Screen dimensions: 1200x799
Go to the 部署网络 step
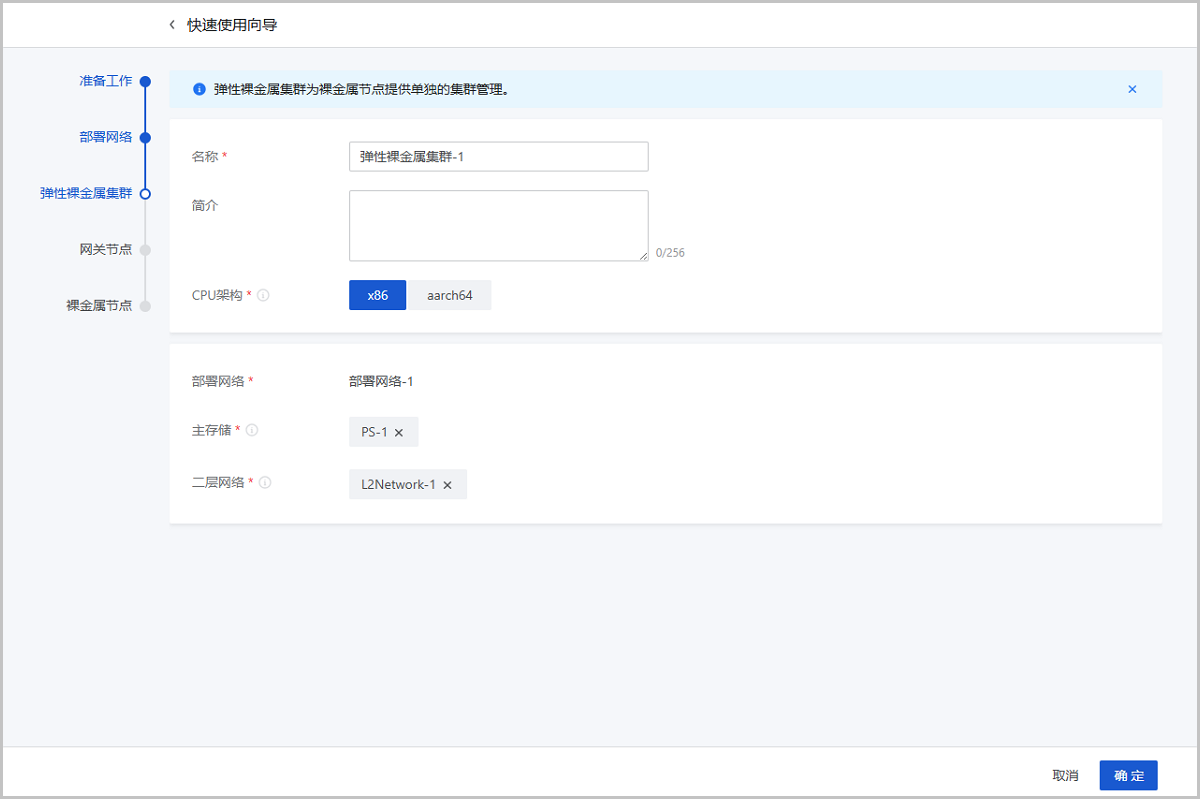(106, 137)
